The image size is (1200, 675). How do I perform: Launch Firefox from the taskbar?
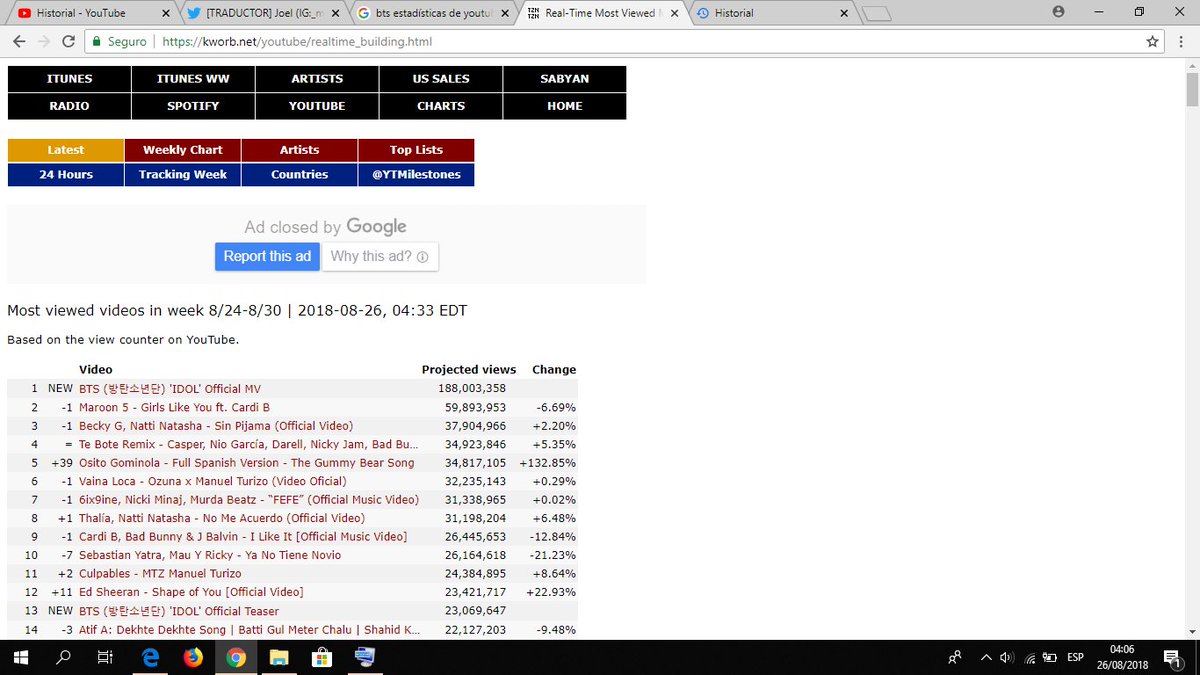(x=193, y=657)
